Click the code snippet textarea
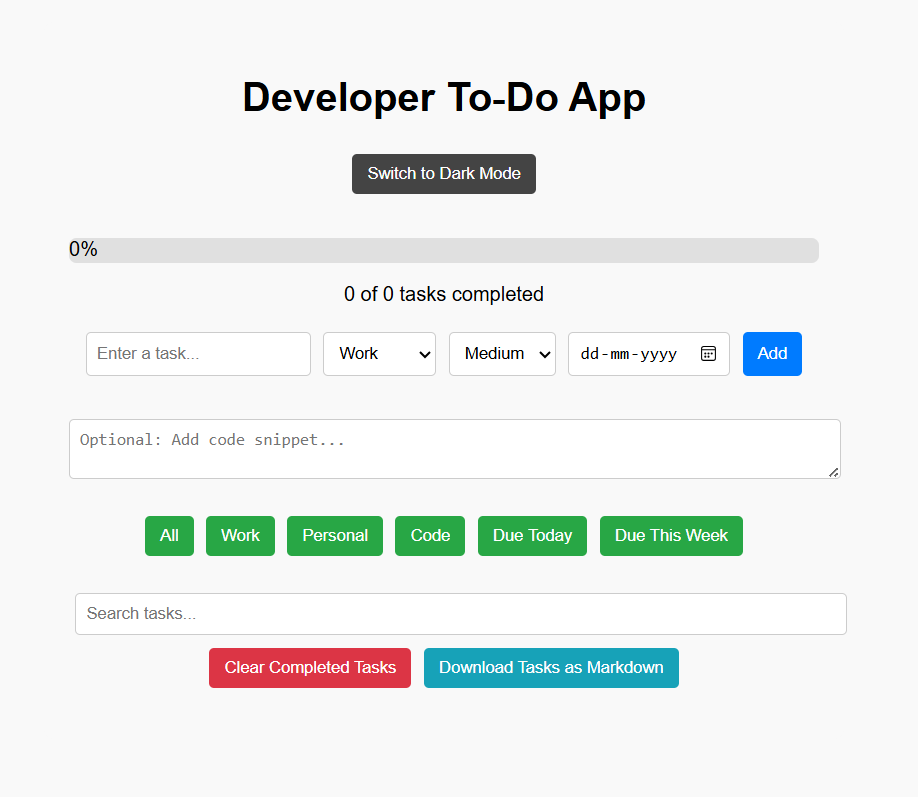The image size is (918, 797). tap(455, 448)
